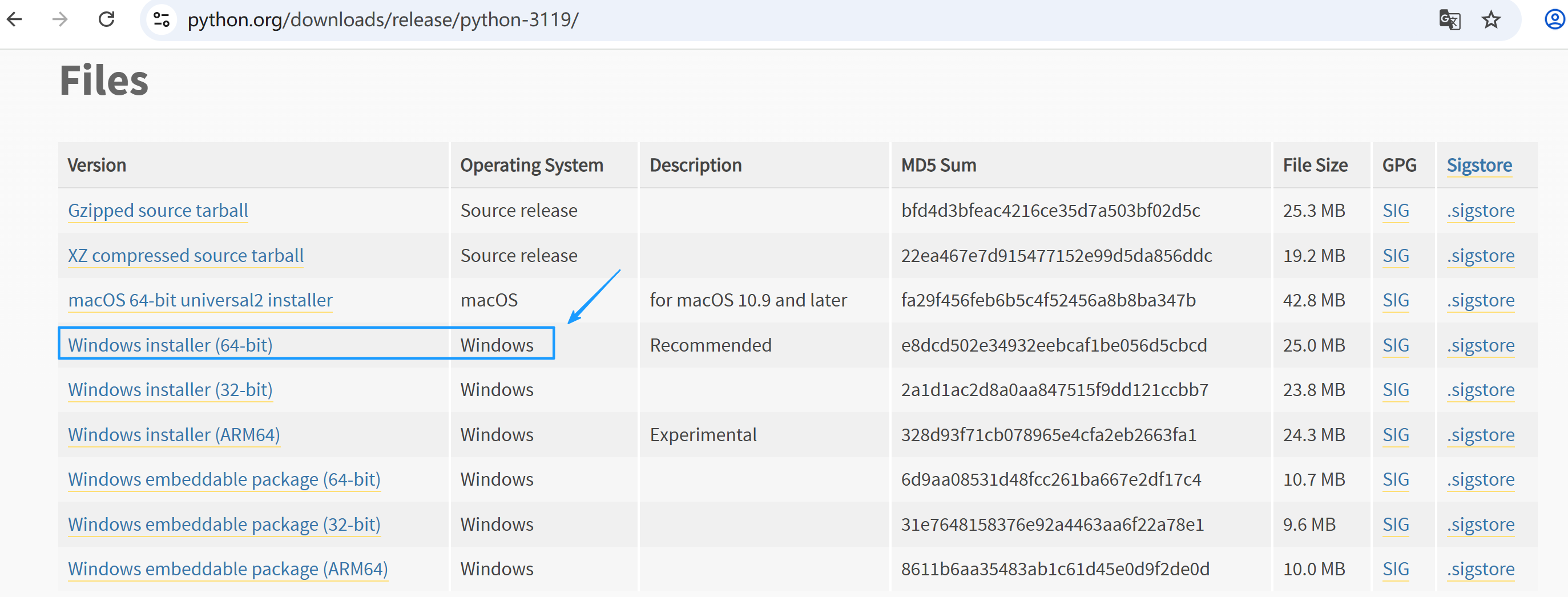Select MD5 sum bfd4d3bfeac4216ce35d7a503bf02d5c
Viewport: 1568px width, 597px height.
coord(1051,211)
